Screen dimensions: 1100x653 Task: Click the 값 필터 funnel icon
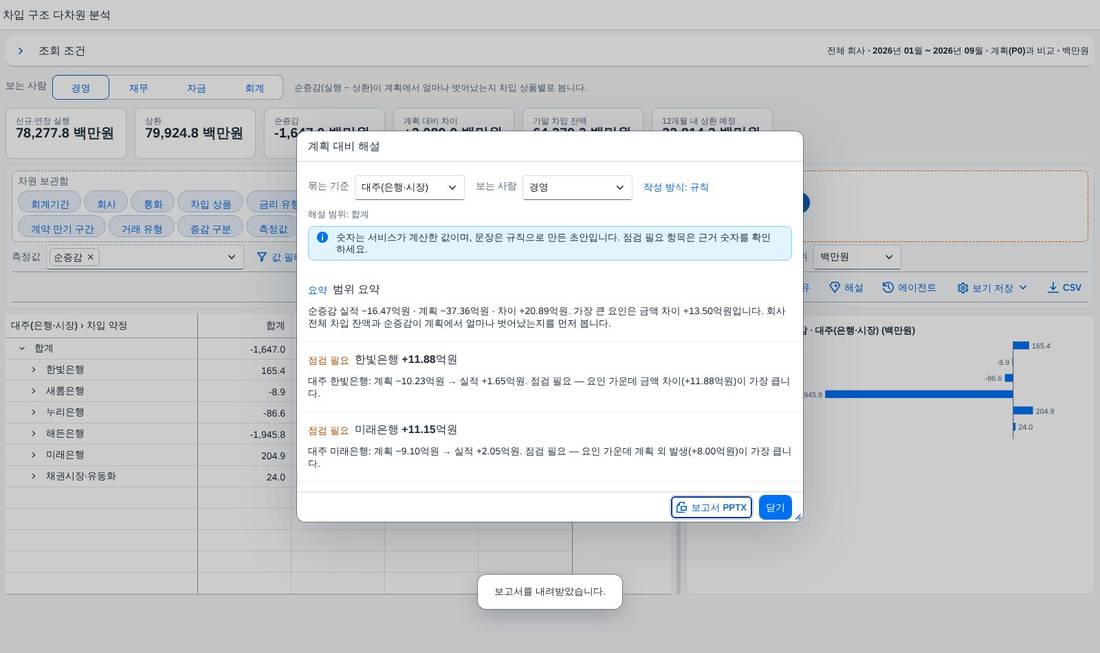coord(262,257)
